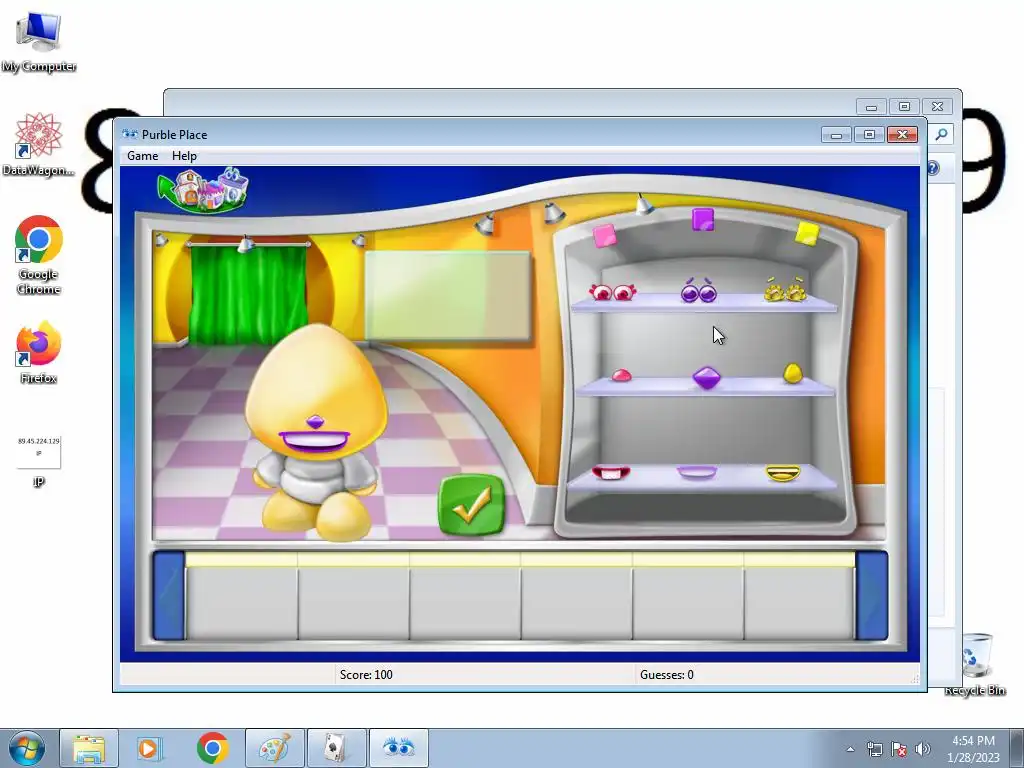Open the Recycle Bin
Image resolution: width=1024 pixels, height=768 pixels.
point(976,664)
